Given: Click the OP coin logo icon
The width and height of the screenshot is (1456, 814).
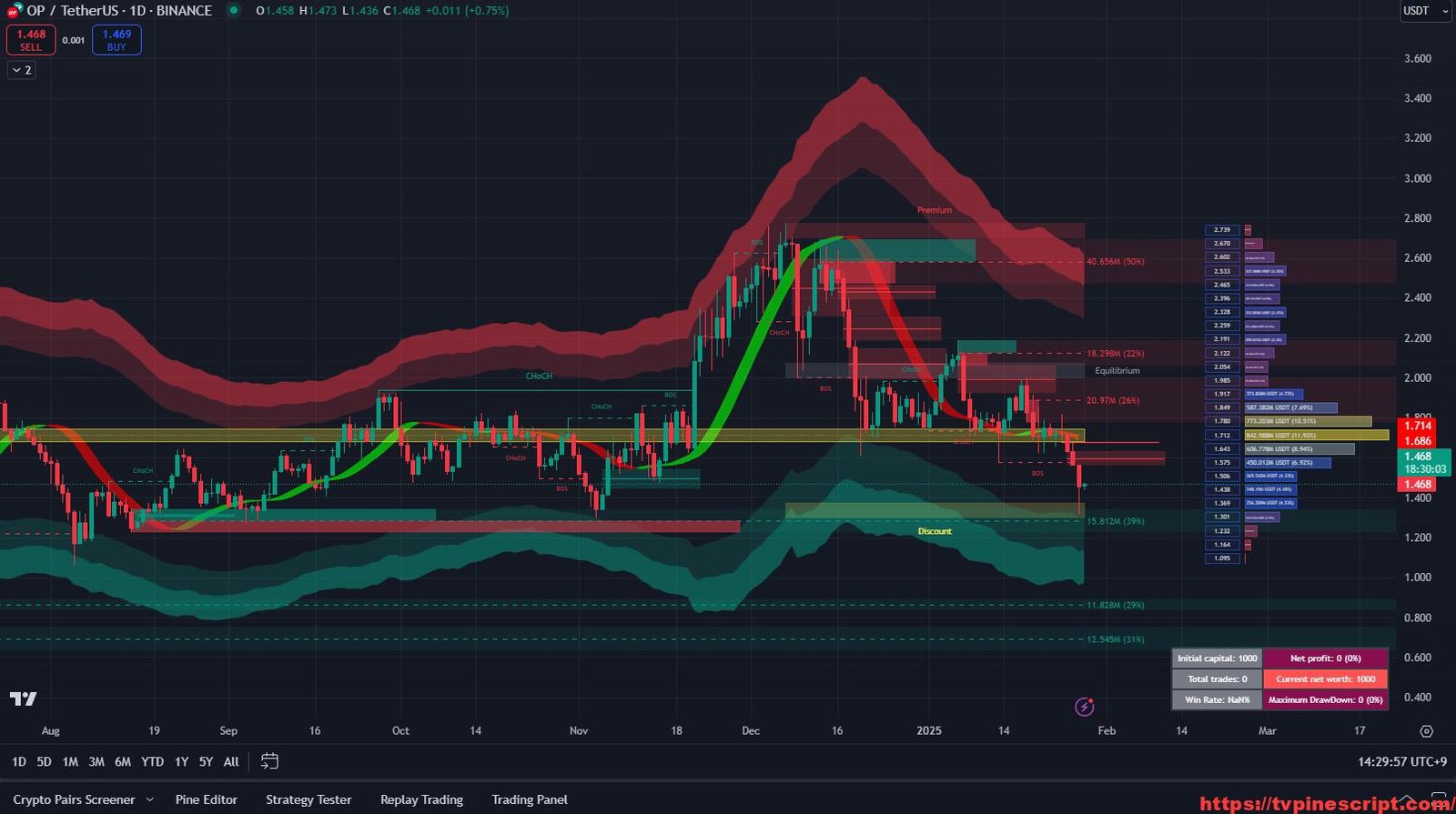Looking at the screenshot, I should click(x=14, y=11).
